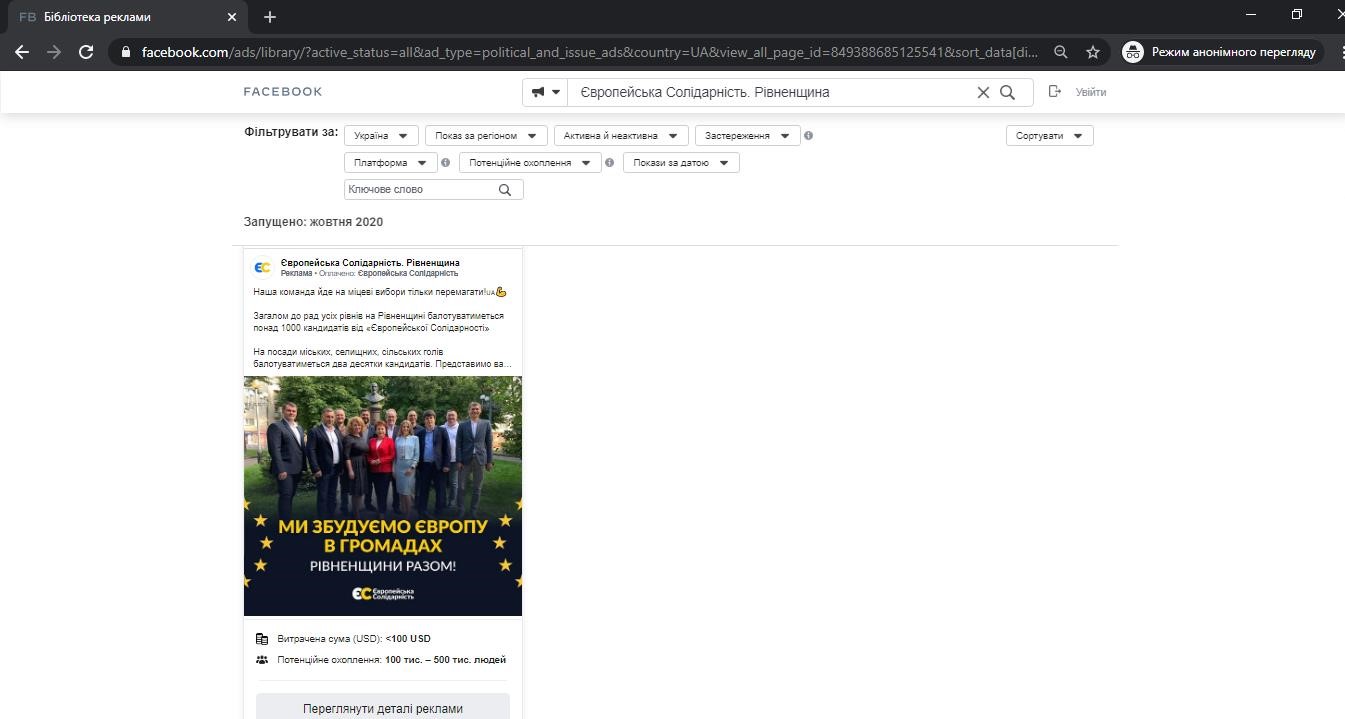Open Chrome menu three dots
Screen dimensions: 1345x719
coord(1340,52)
